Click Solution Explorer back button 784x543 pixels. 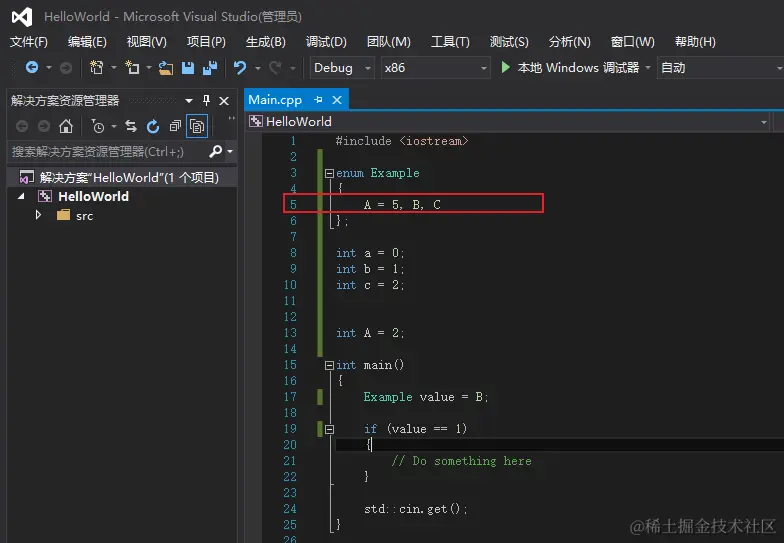pyautogui.click(x=22, y=126)
